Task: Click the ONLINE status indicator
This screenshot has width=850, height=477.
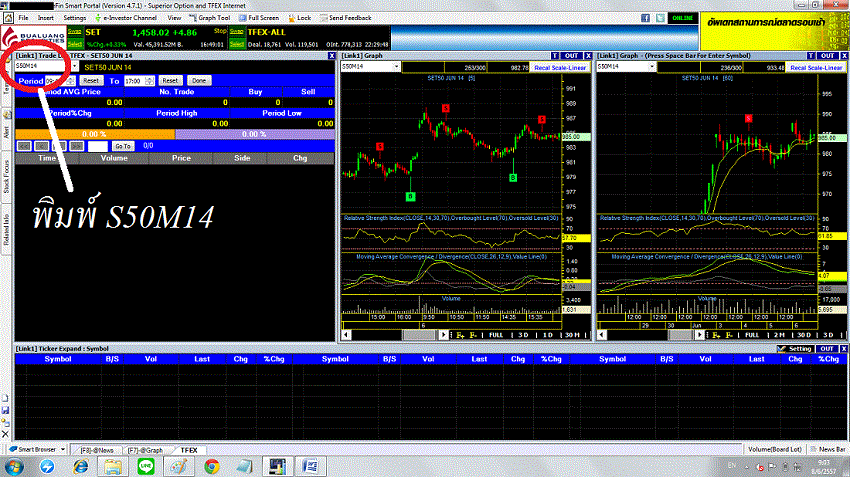Action: [682, 18]
